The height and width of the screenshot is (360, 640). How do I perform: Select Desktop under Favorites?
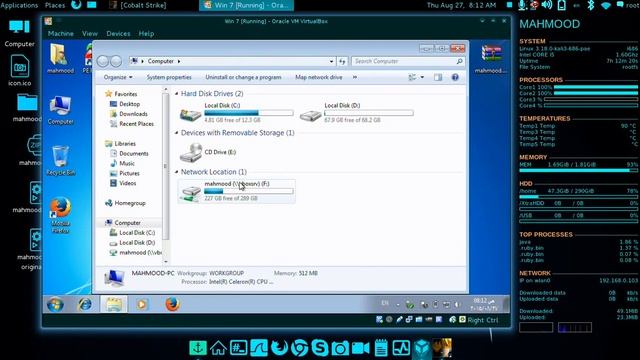pyautogui.click(x=129, y=104)
